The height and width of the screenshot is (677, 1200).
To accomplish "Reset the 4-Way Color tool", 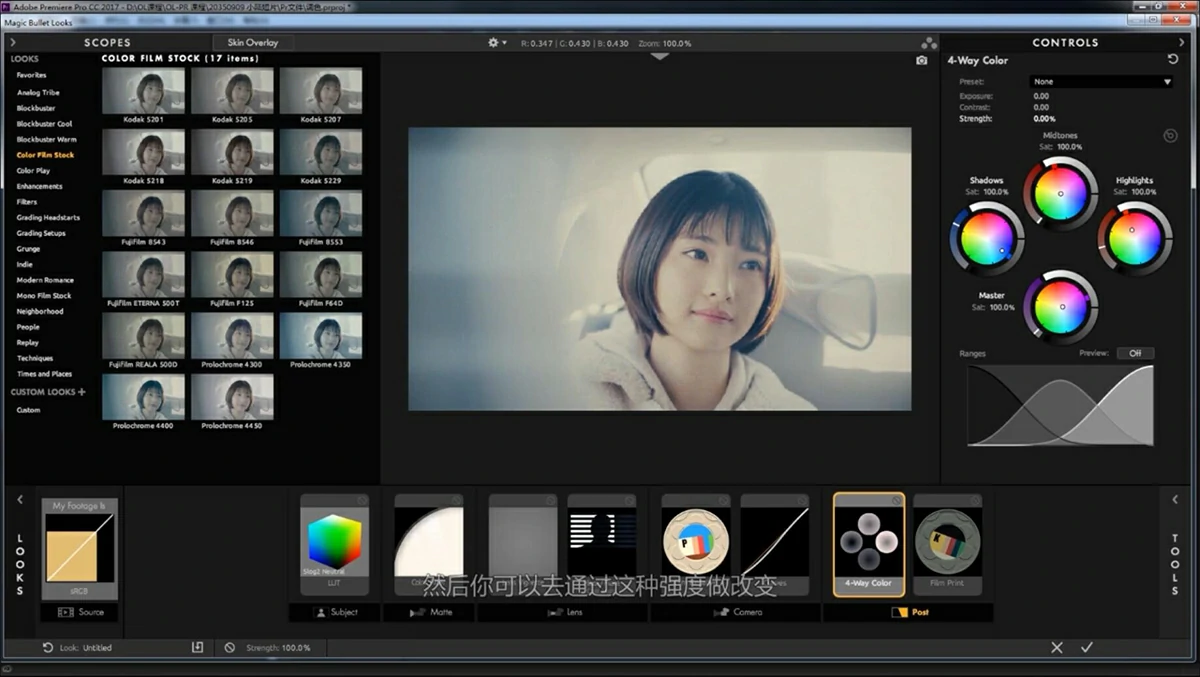I will (1173, 60).
